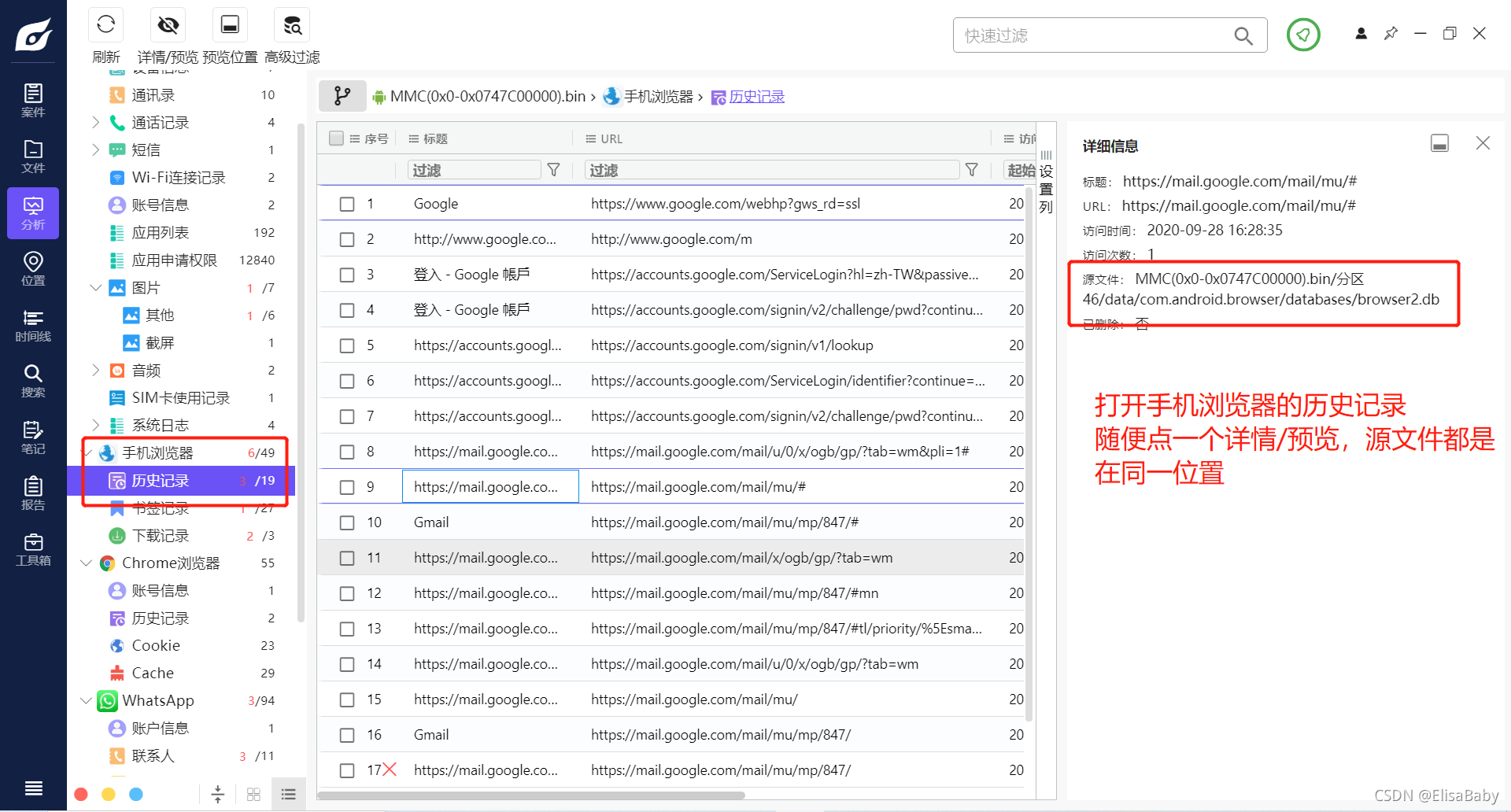Collapse the WhatsApp tree node
The height and width of the screenshot is (812, 1511).
pos(86,700)
